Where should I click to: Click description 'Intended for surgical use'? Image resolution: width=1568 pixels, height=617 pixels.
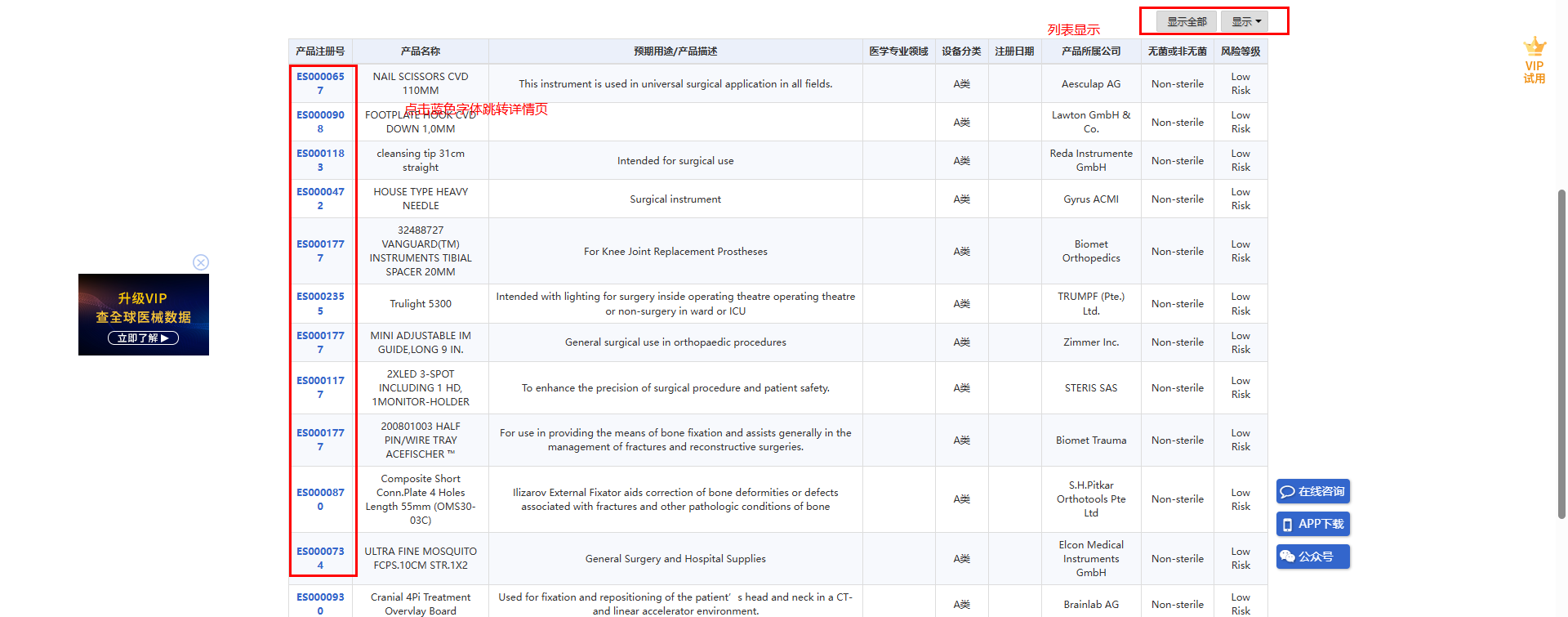click(675, 160)
